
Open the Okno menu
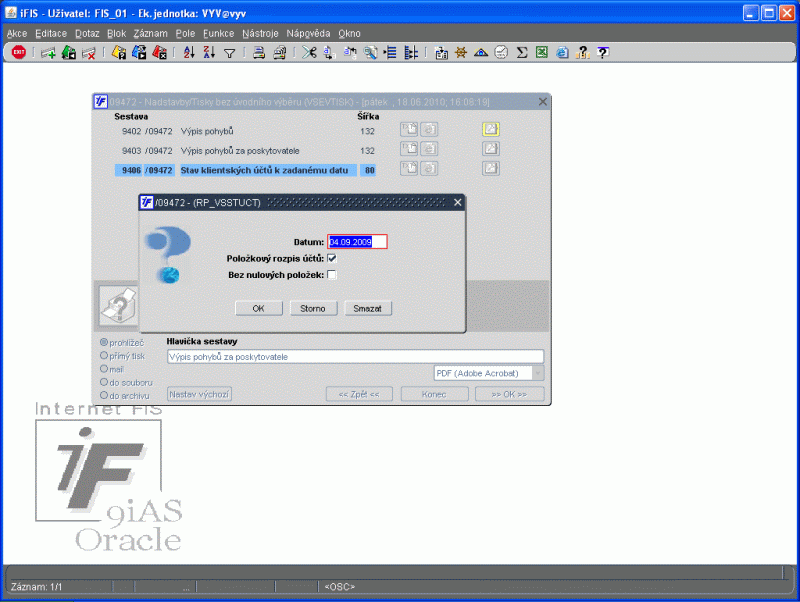[349, 34]
